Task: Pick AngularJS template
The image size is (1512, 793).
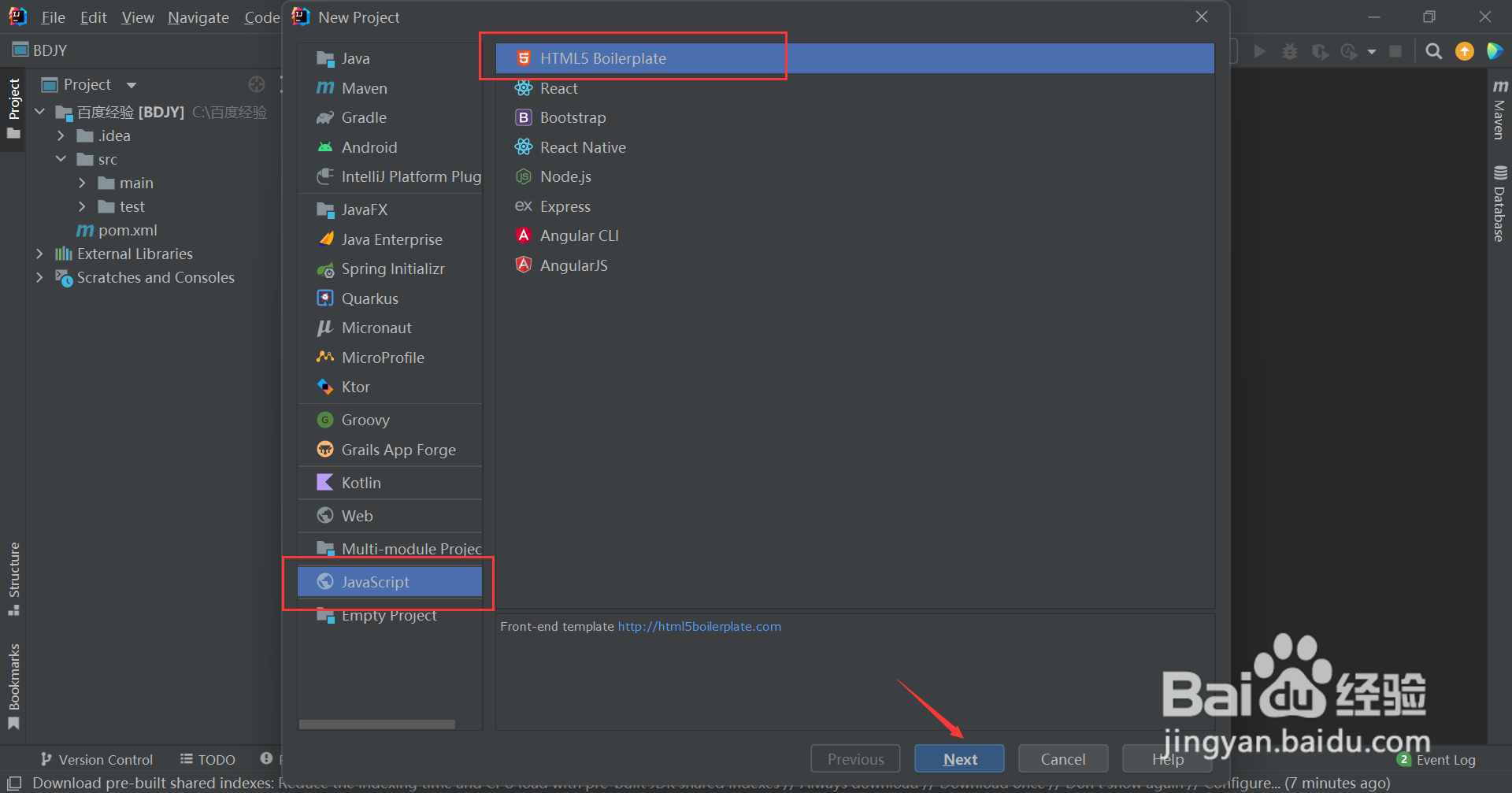Action: pyautogui.click(x=854, y=265)
